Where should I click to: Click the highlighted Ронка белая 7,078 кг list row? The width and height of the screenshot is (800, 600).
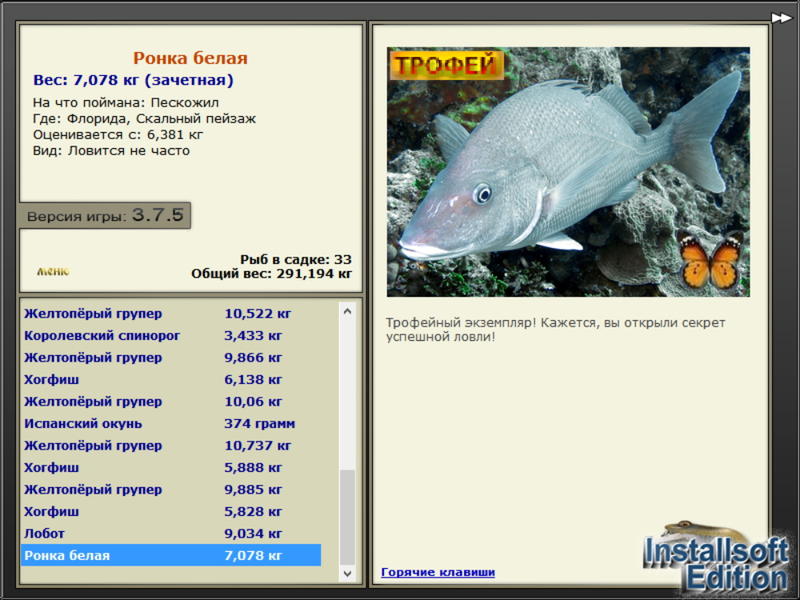(171, 555)
